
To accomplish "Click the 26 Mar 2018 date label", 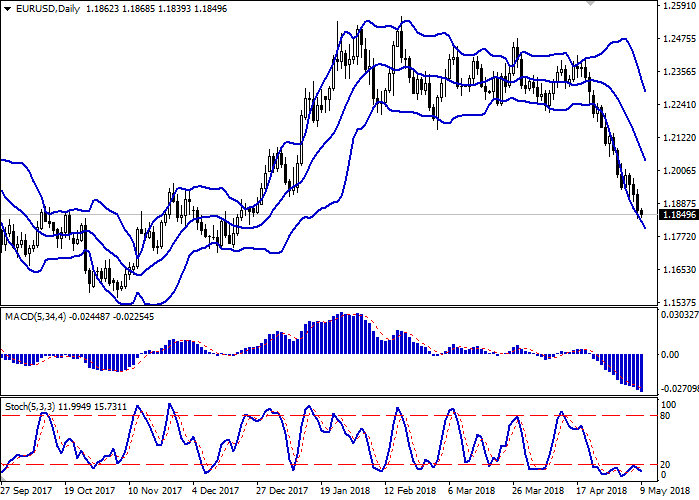I will tap(533, 491).
